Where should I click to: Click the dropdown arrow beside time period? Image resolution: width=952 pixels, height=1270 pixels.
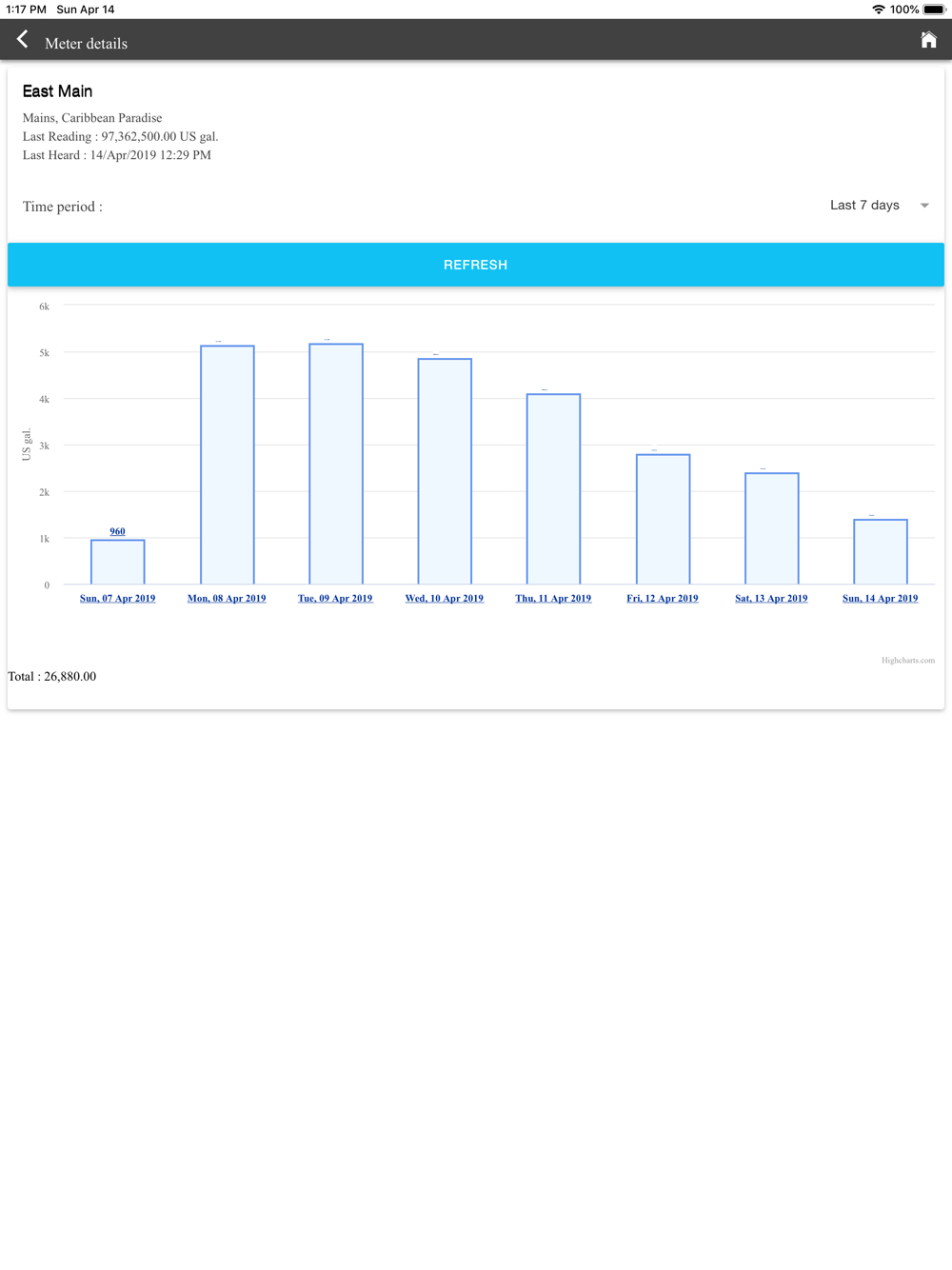point(924,206)
